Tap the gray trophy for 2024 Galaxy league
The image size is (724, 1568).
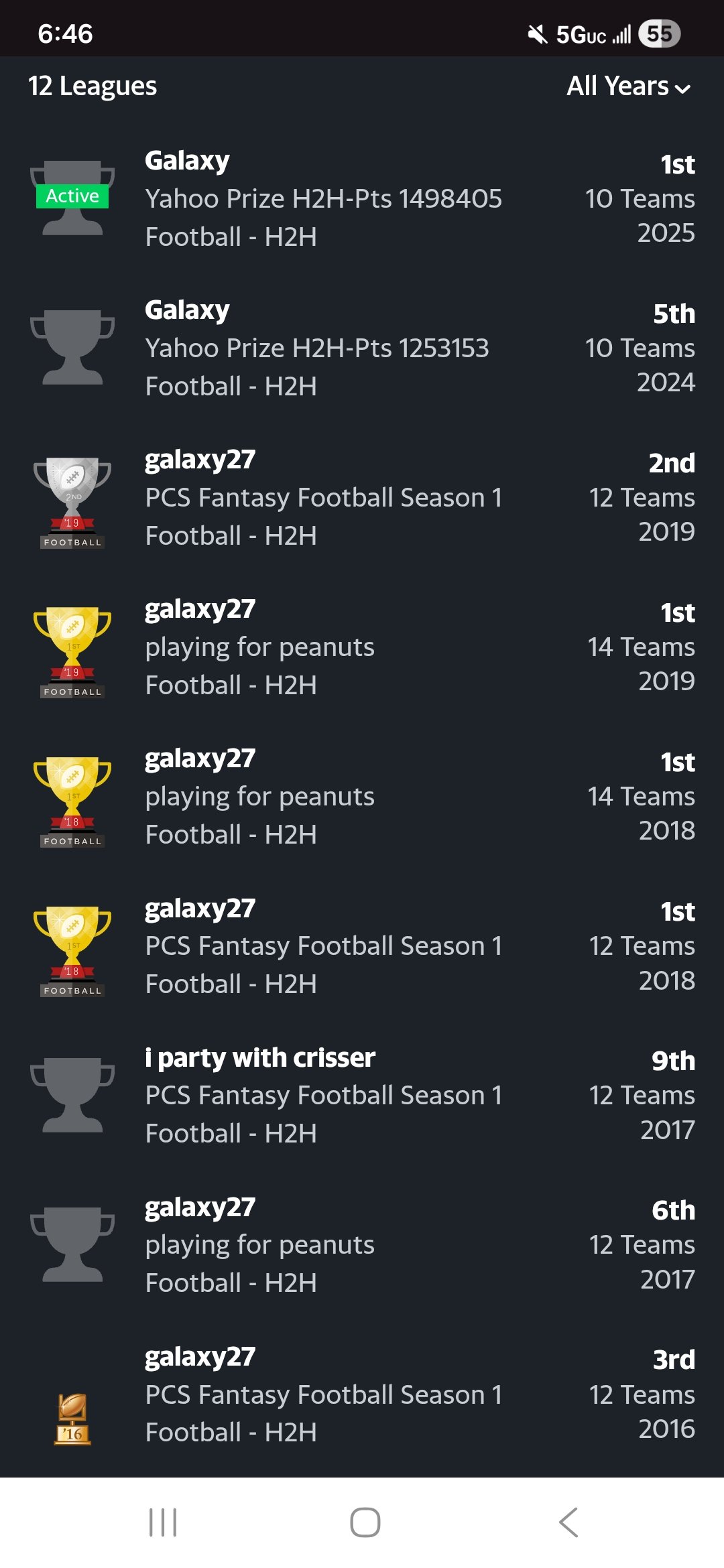[72, 347]
